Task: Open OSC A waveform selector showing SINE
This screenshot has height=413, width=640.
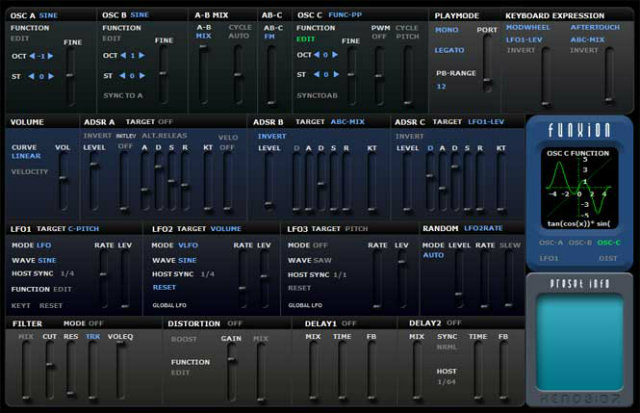Action: click(48, 16)
